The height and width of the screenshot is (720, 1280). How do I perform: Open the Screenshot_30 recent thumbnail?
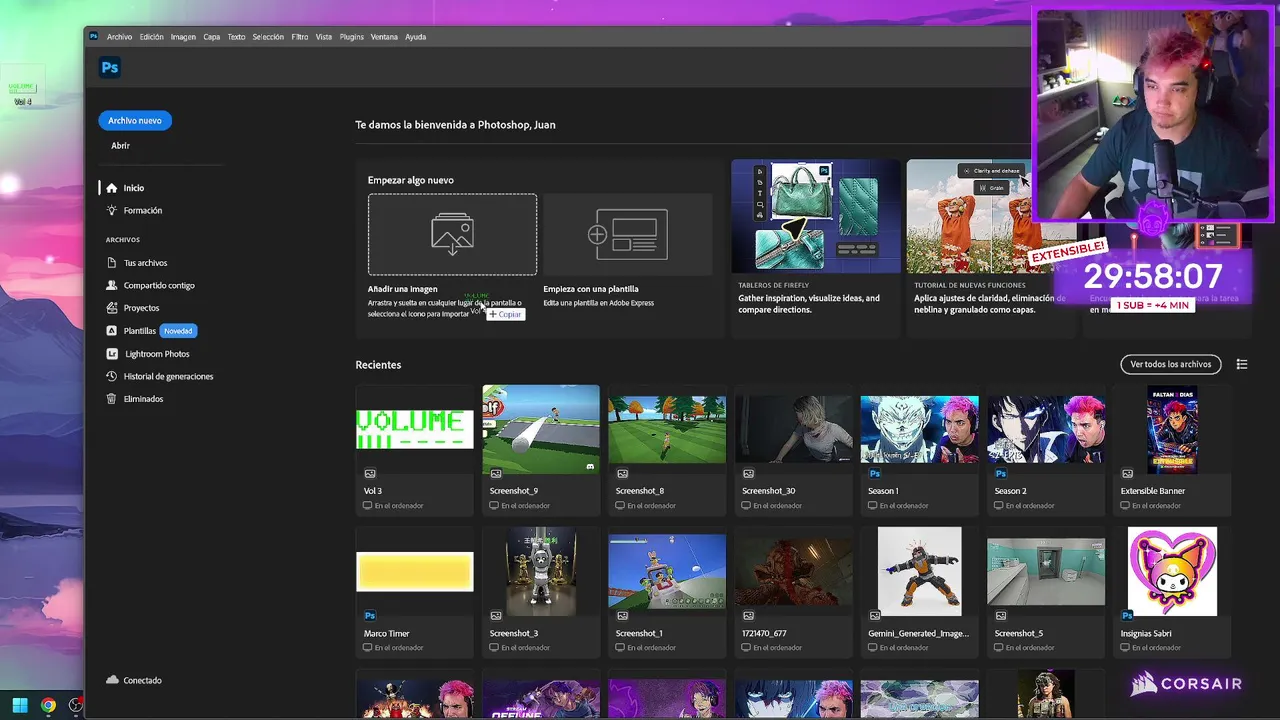pyautogui.click(x=794, y=429)
